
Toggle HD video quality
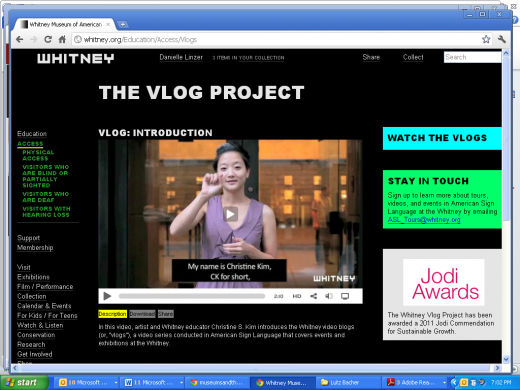pyautogui.click(x=297, y=296)
